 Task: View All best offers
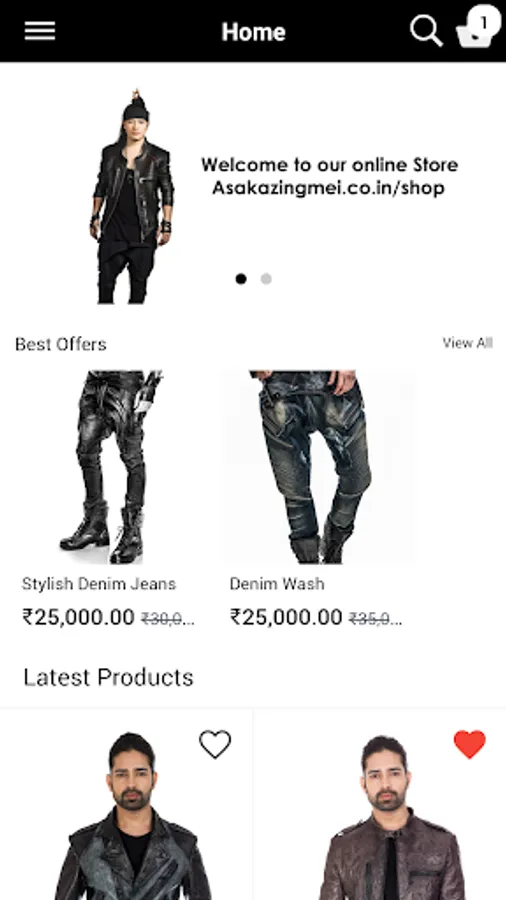click(x=467, y=343)
